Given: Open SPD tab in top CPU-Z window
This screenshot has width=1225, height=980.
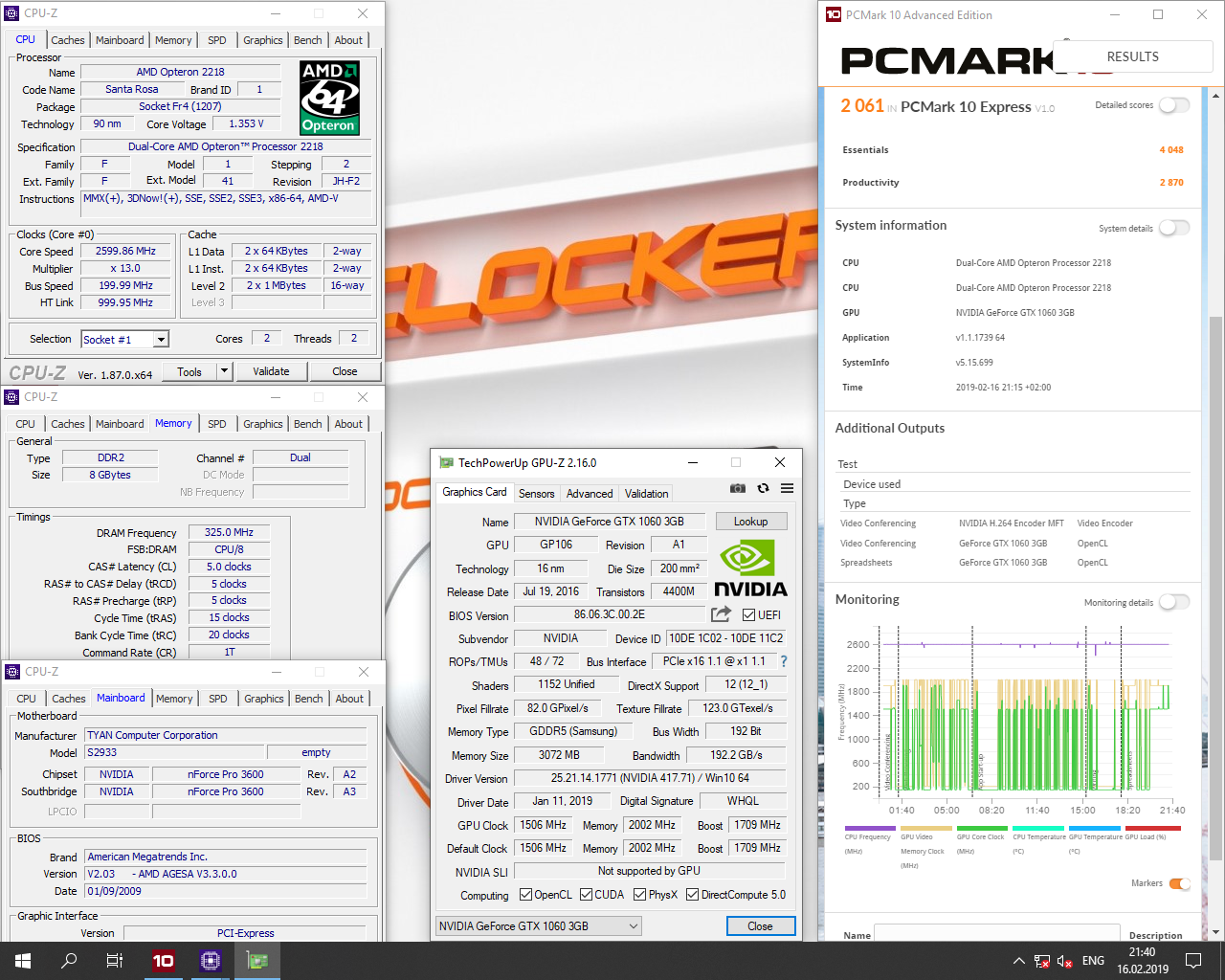Looking at the screenshot, I should 217,40.
